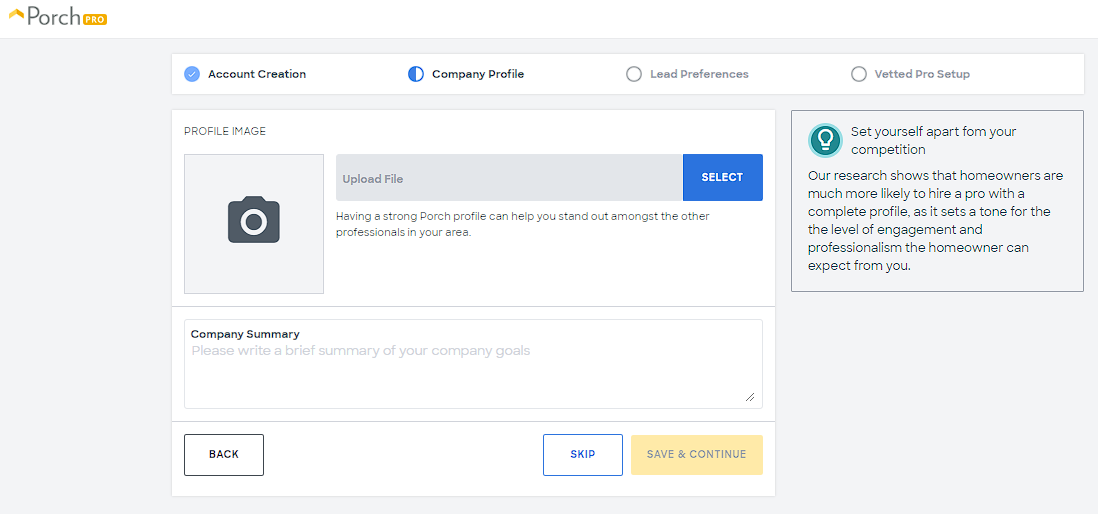Click the half-filled Company Profile step icon
1098x514 pixels.
click(x=416, y=74)
